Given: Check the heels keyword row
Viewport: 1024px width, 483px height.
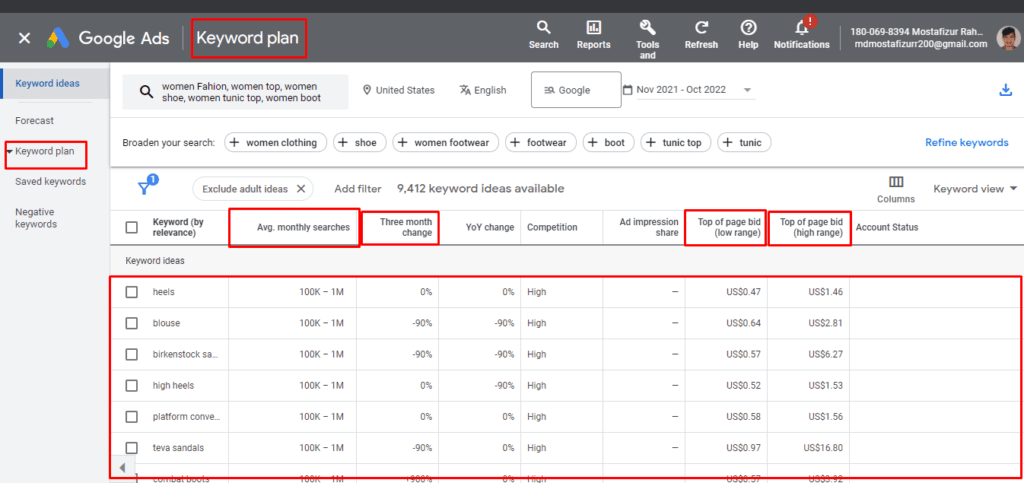Looking at the screenshot, I should pyautogui.click(x=131, y=292).
